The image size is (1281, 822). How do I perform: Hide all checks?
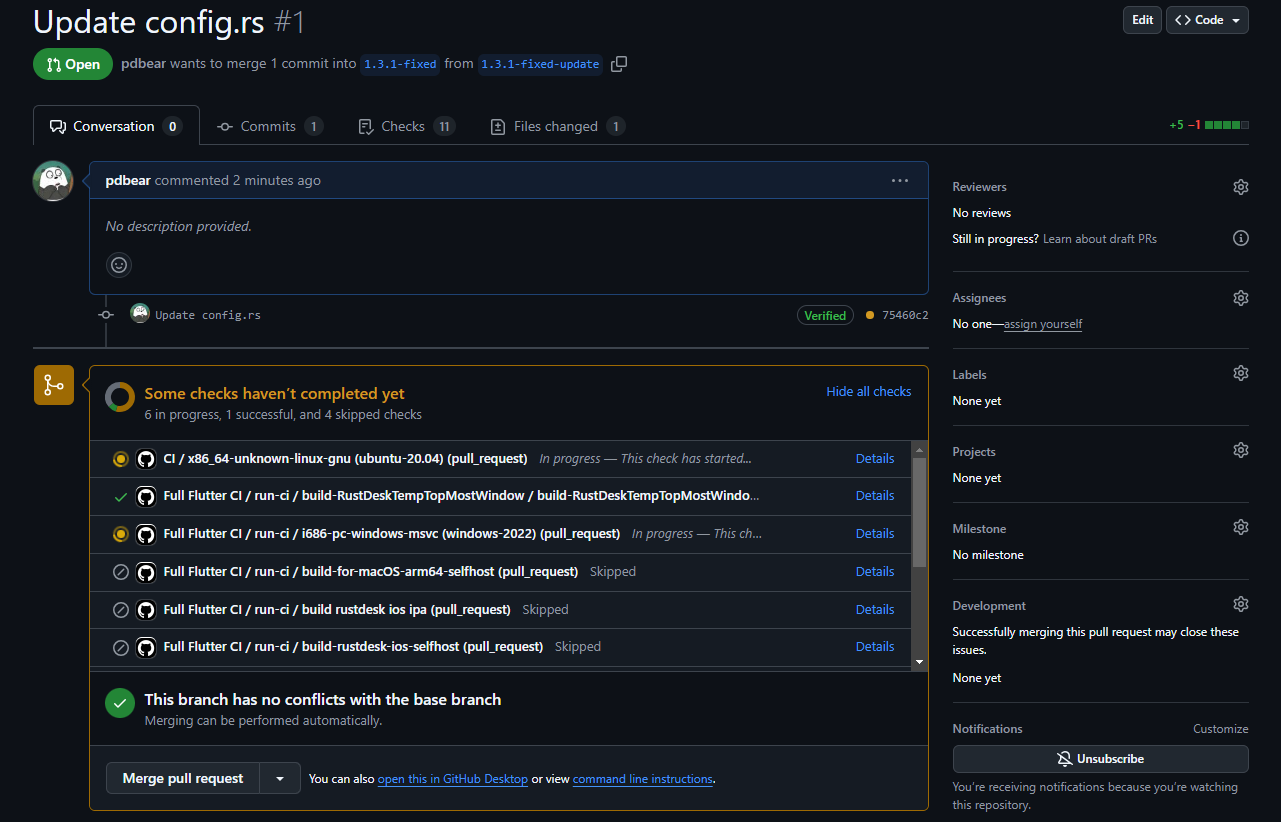[x=868, y=391]
